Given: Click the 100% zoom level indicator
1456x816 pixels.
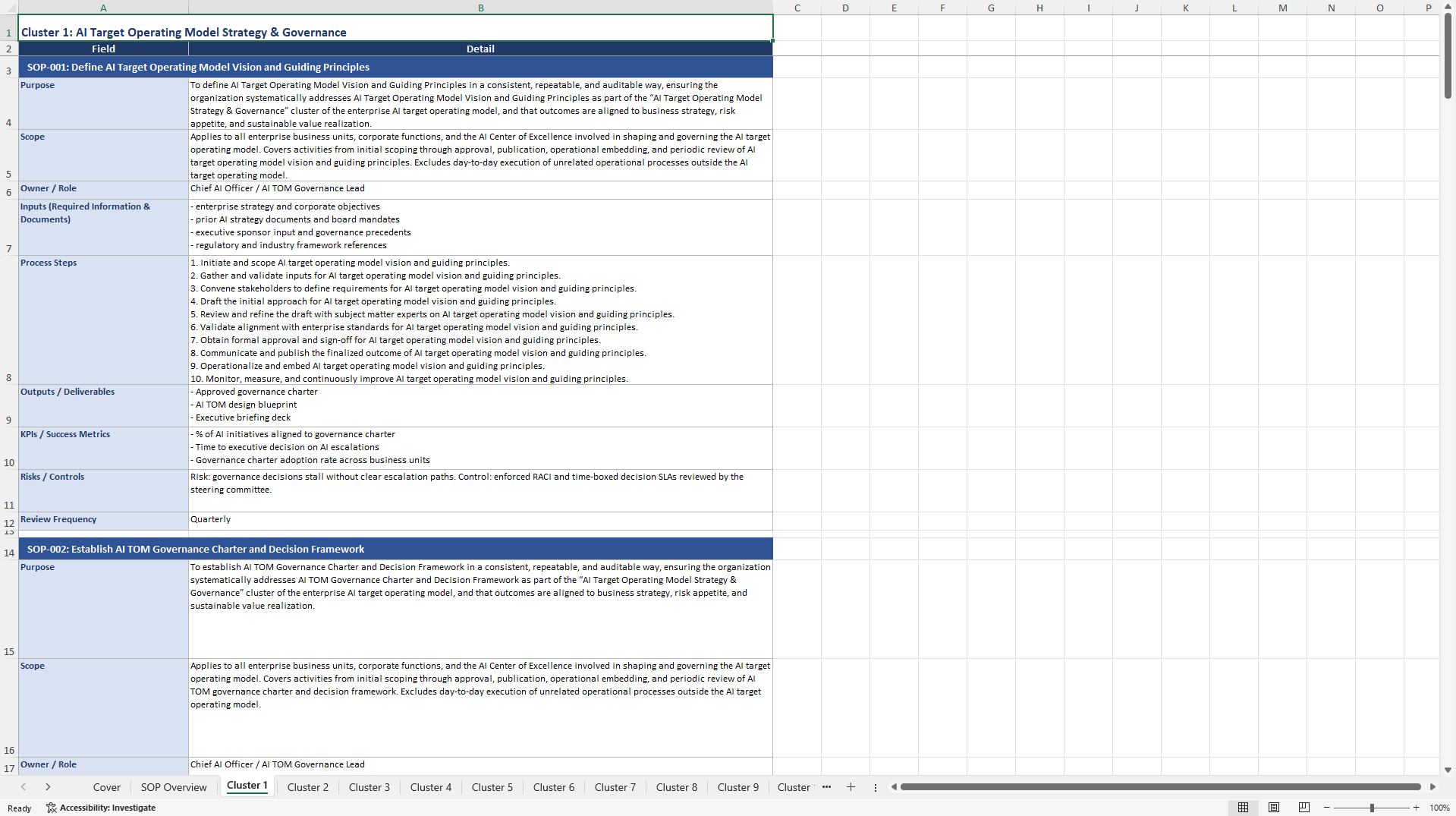Looking at the screenshot, I should (1439, 808).
